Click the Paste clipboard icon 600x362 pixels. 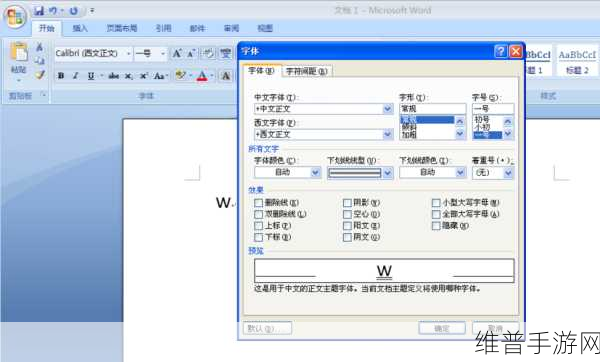[x=19, y=52]
